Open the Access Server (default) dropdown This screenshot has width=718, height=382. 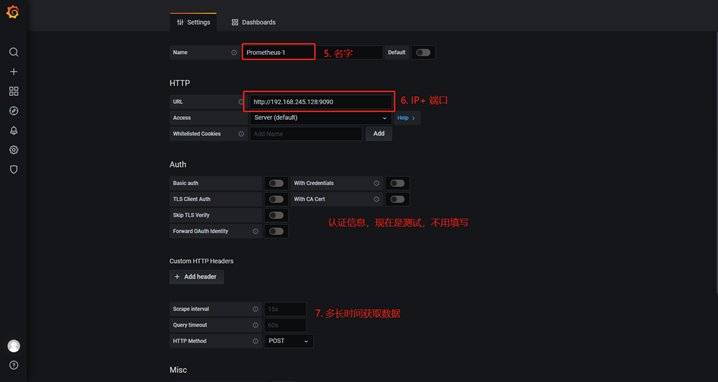point(321,118)
